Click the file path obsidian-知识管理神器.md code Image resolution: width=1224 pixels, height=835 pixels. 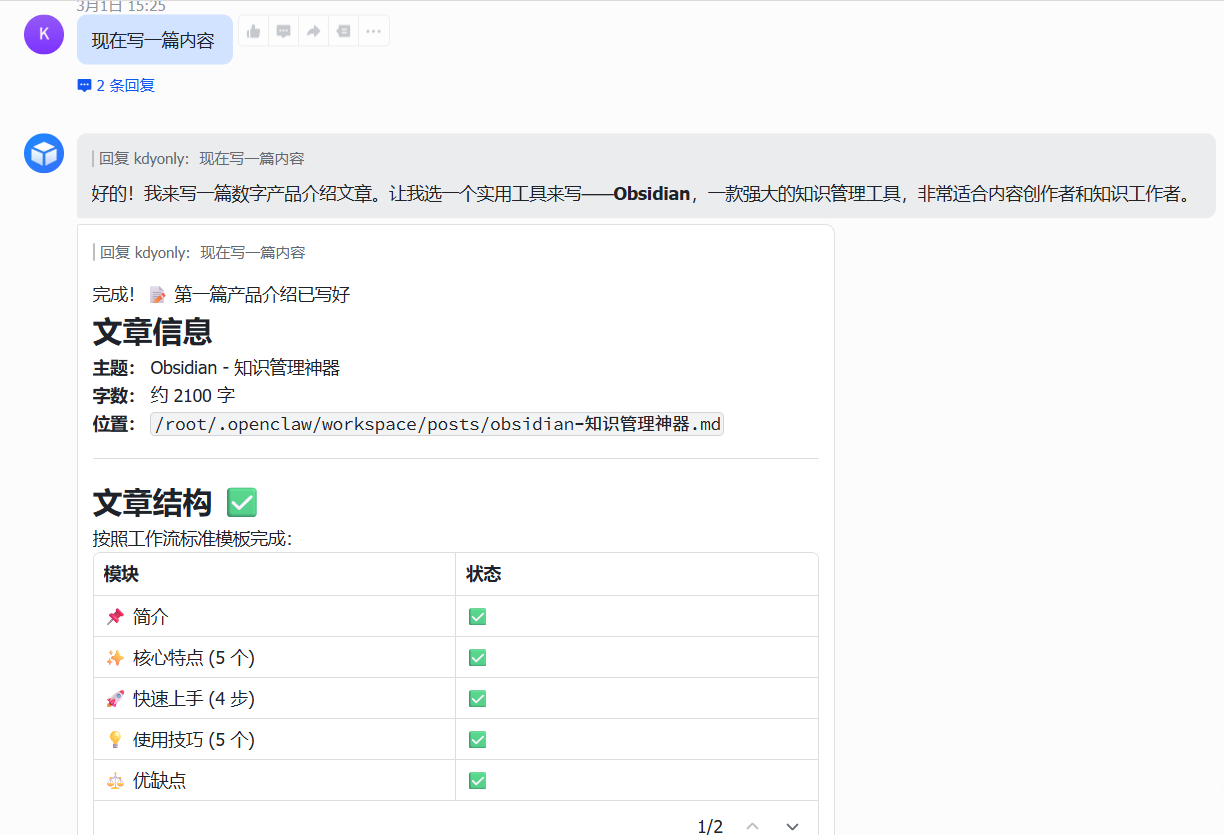click(437, 424)
